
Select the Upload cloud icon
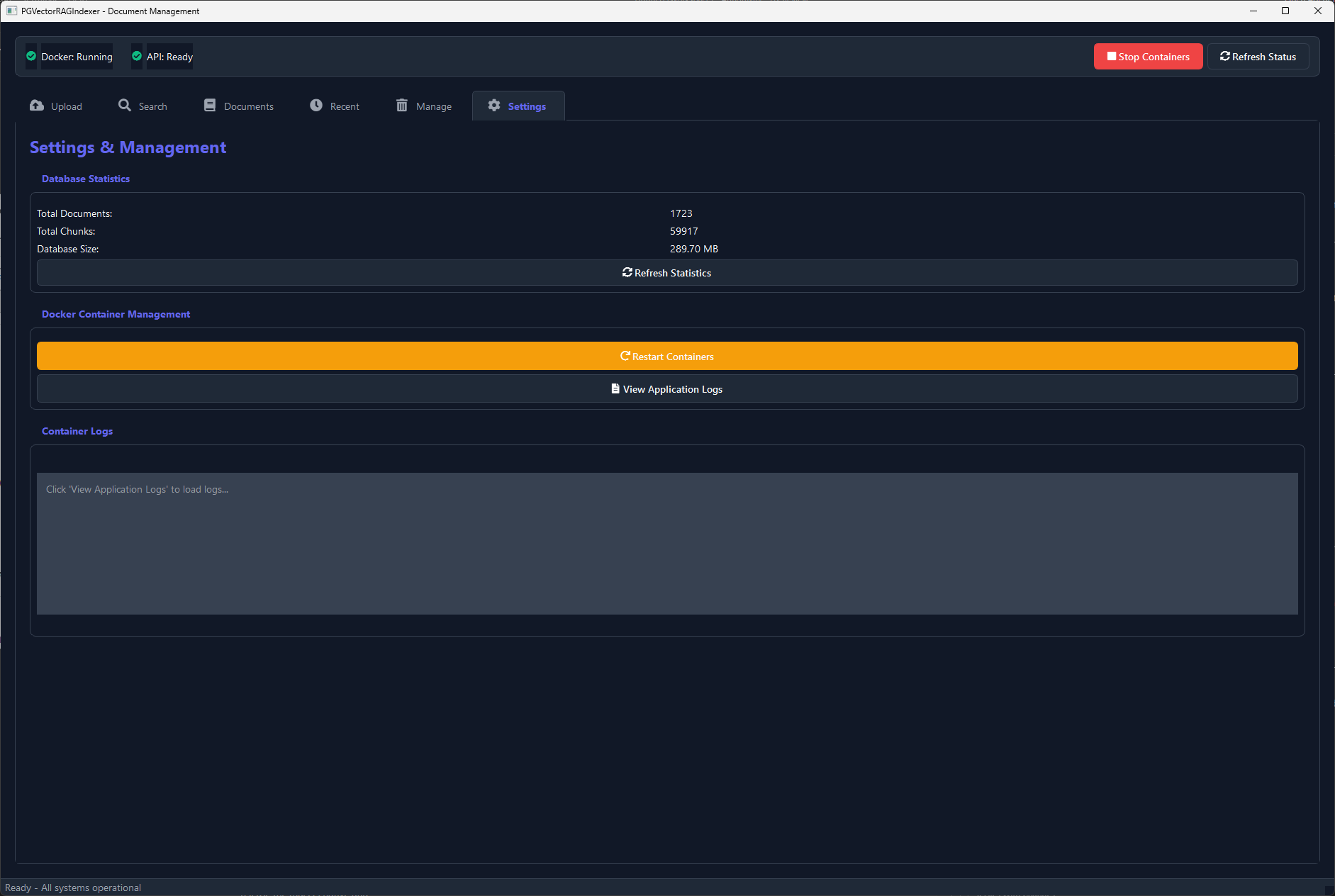click(x=36, y=105)
